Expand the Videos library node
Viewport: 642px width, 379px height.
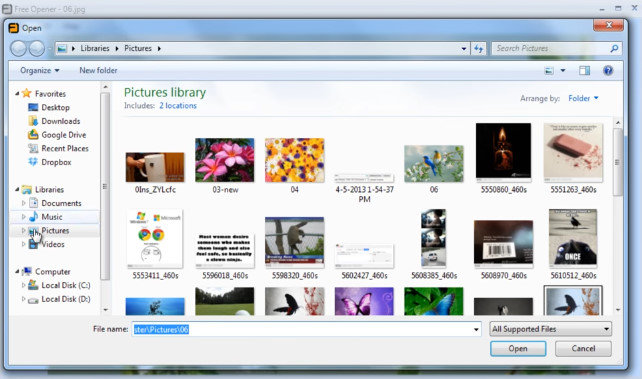[23, 244]
